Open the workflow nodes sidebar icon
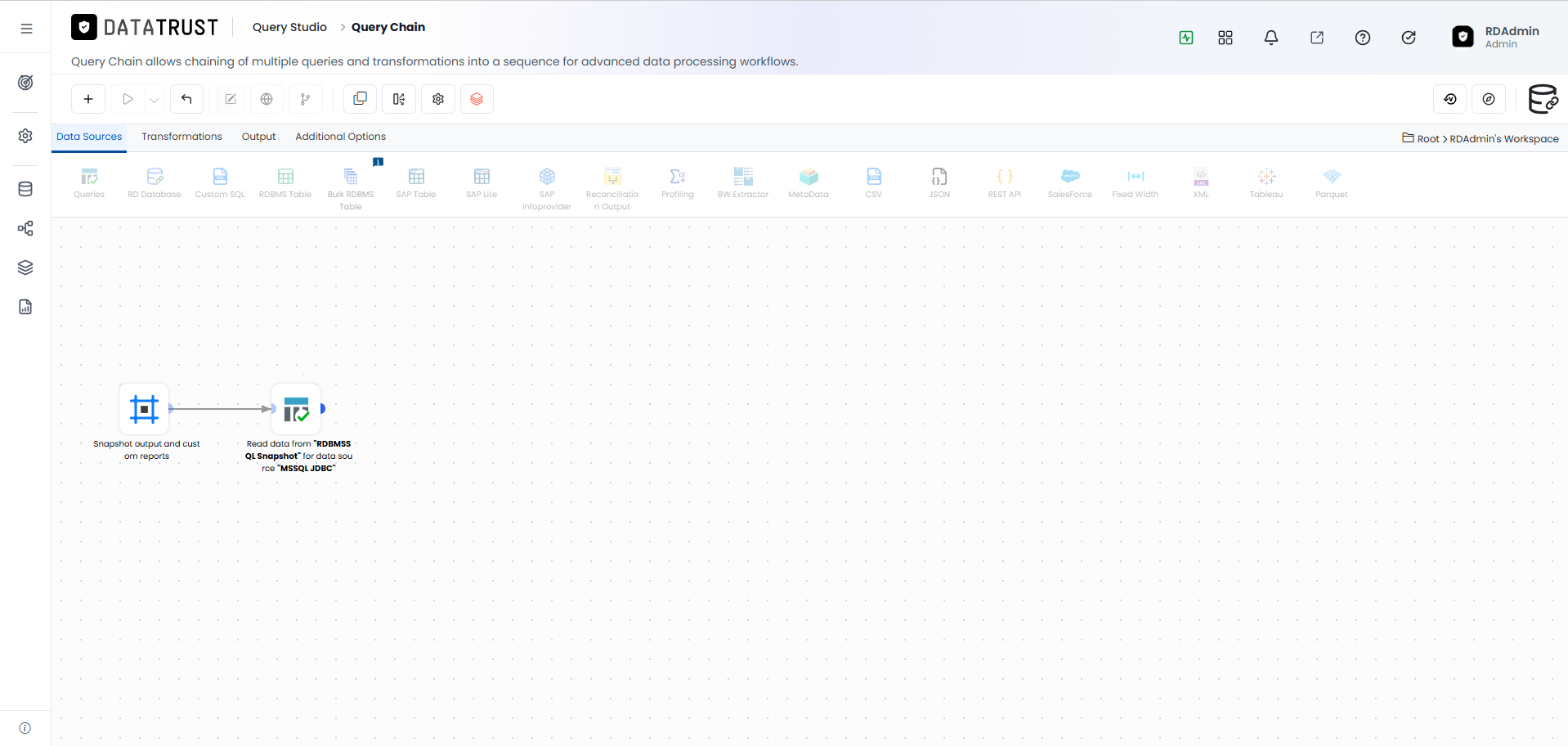1568x746 pixels. (25, 228)
